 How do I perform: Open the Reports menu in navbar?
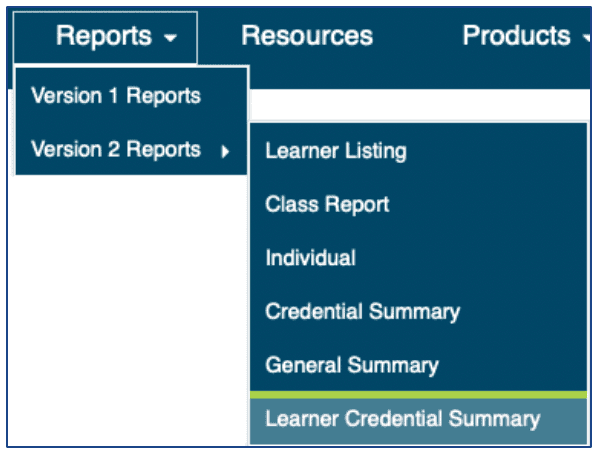tap(106, 37)
